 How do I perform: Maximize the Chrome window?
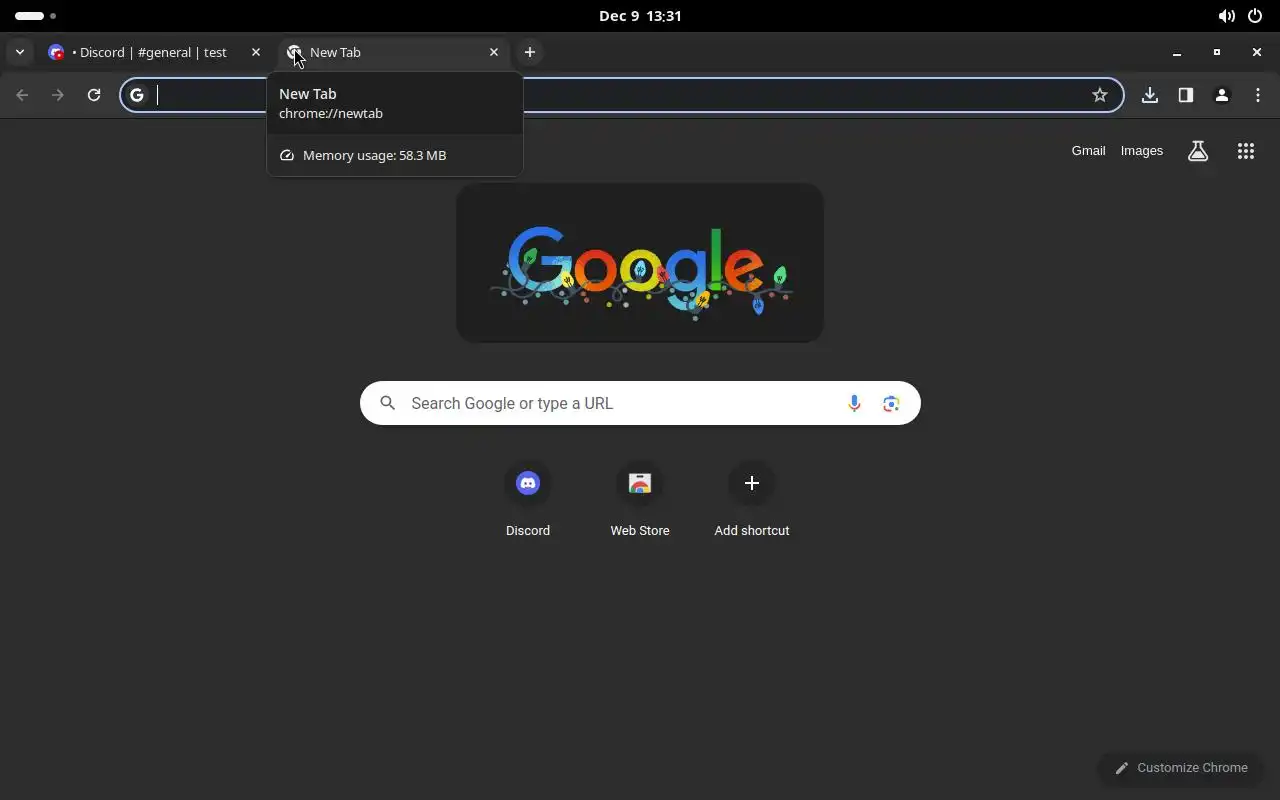pyautogui.click(x=1217, y=52)
